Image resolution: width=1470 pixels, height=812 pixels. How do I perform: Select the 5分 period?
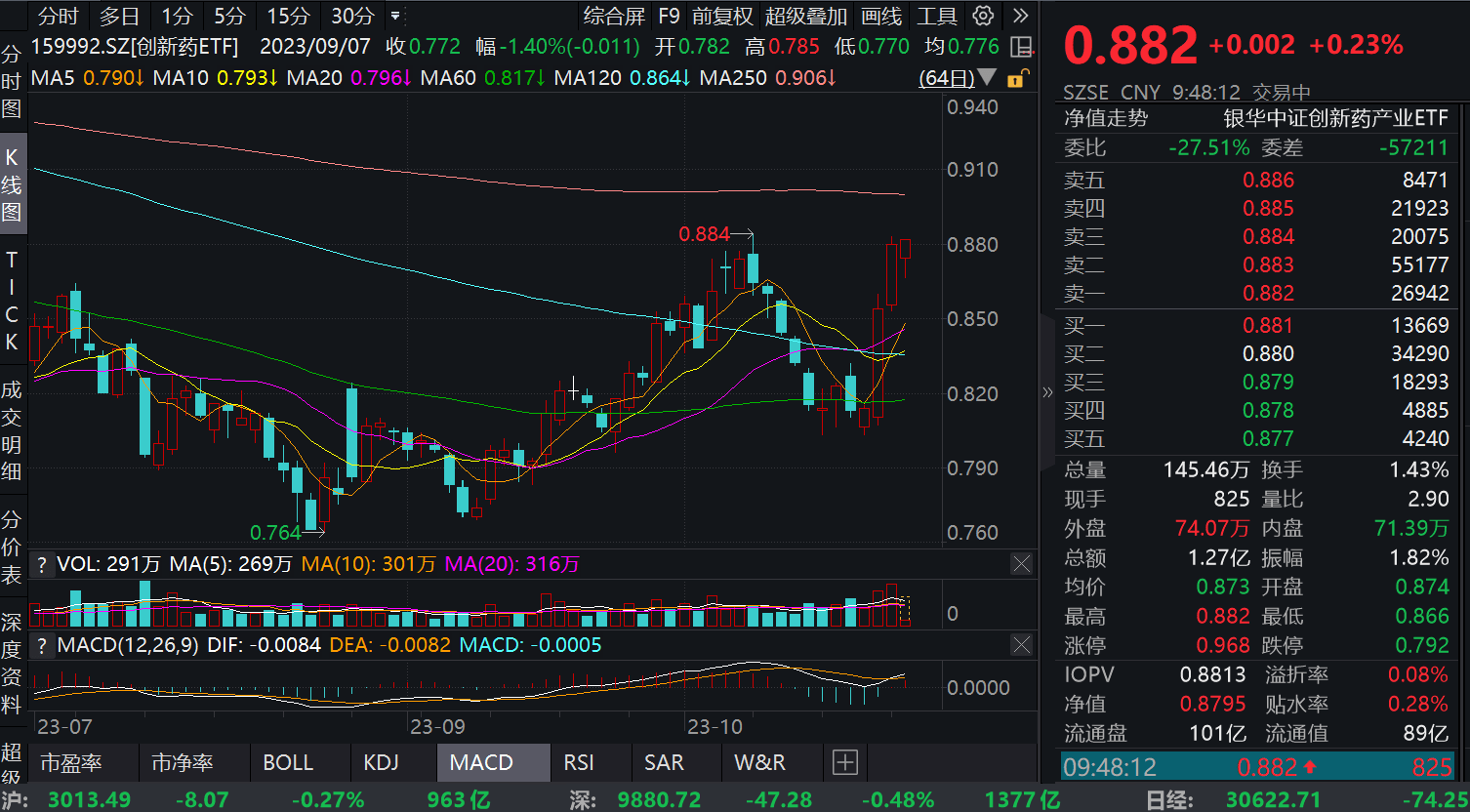[x=230, y=16]
